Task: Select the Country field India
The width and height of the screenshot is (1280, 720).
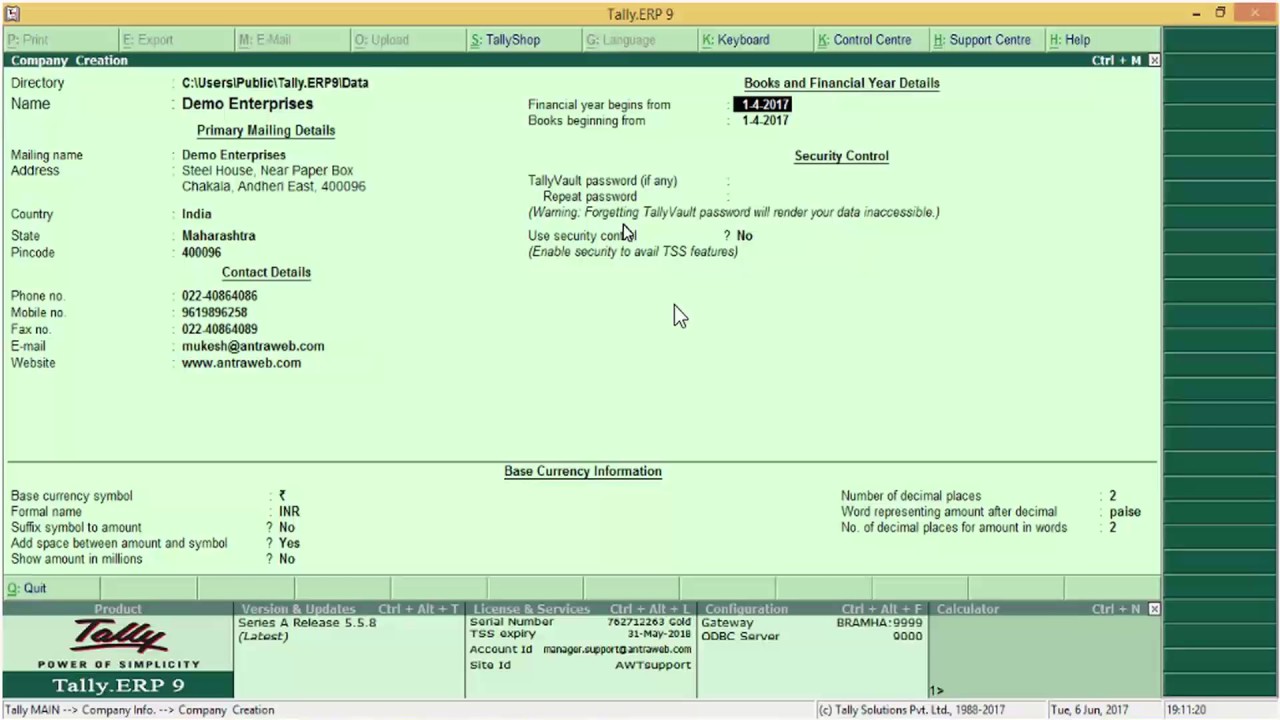Action: click(x=196, y=214)
